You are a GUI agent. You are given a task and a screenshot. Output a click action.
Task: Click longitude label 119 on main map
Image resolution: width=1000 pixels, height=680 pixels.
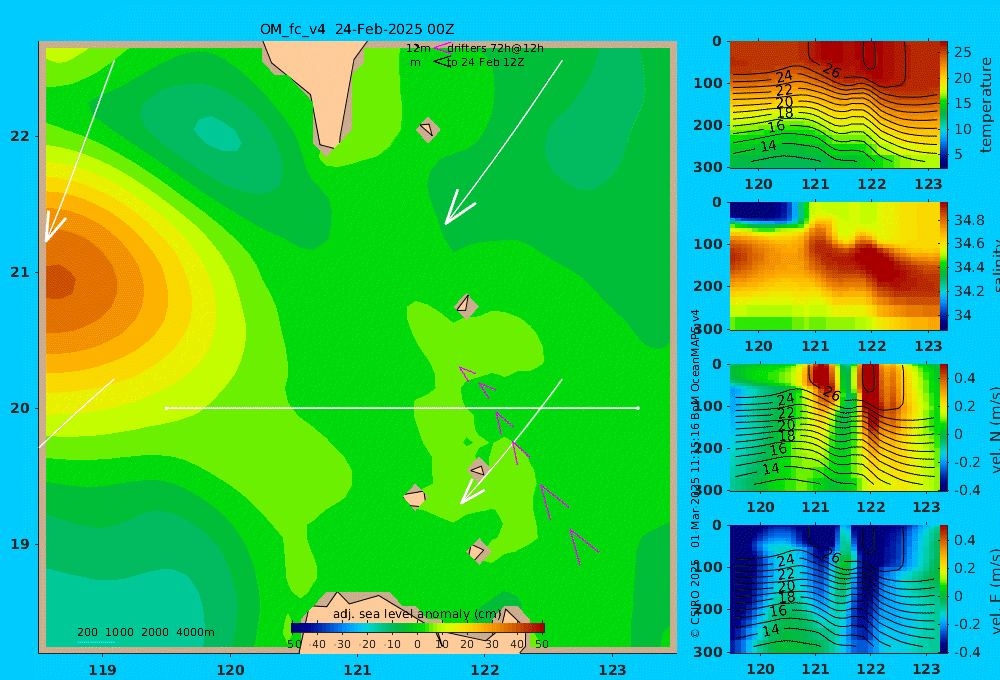tap(102, 670)
